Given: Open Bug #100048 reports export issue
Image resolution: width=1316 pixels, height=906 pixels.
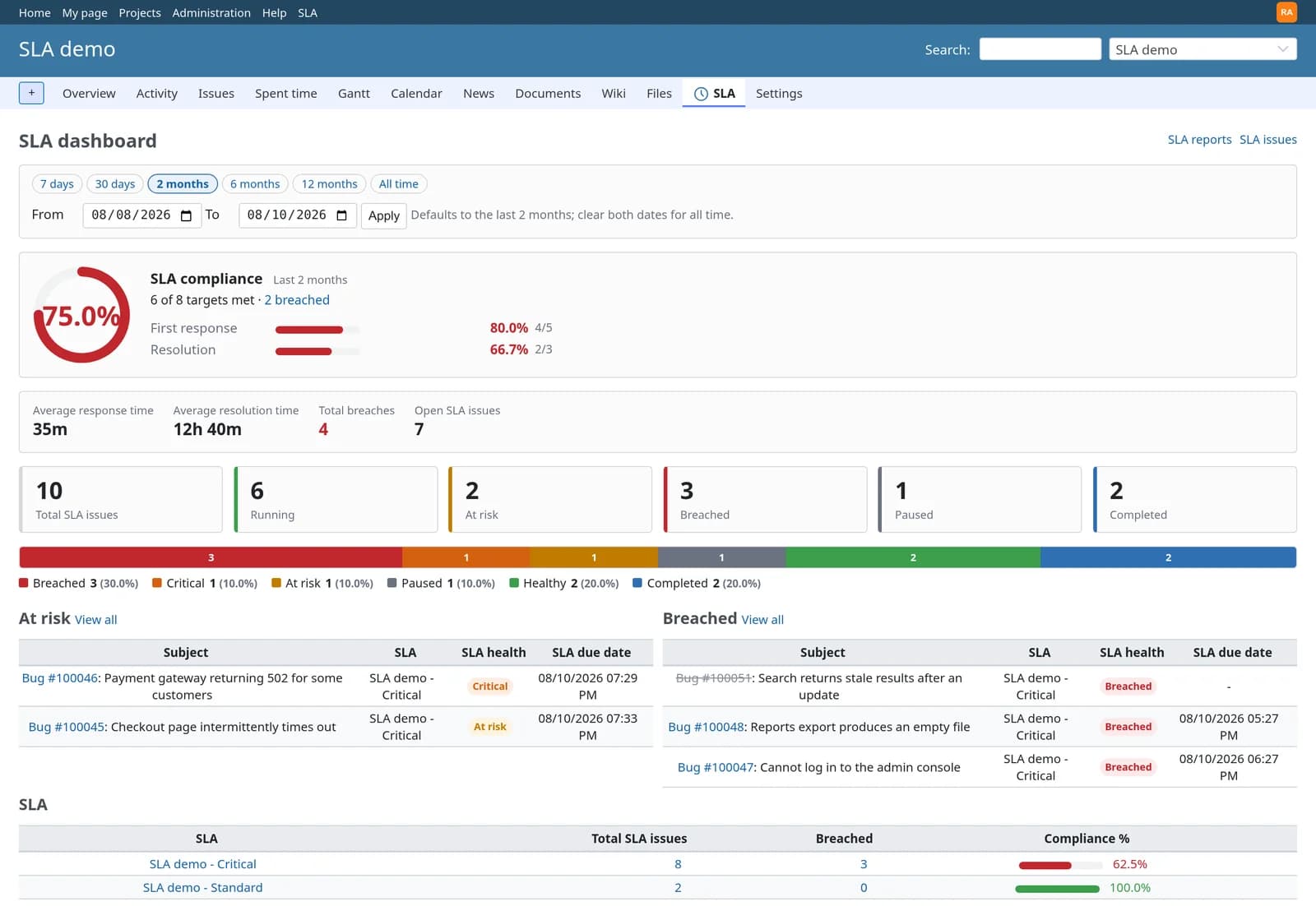Looking at the screenshot, I should pyautogui.click(x=706, y=727).
